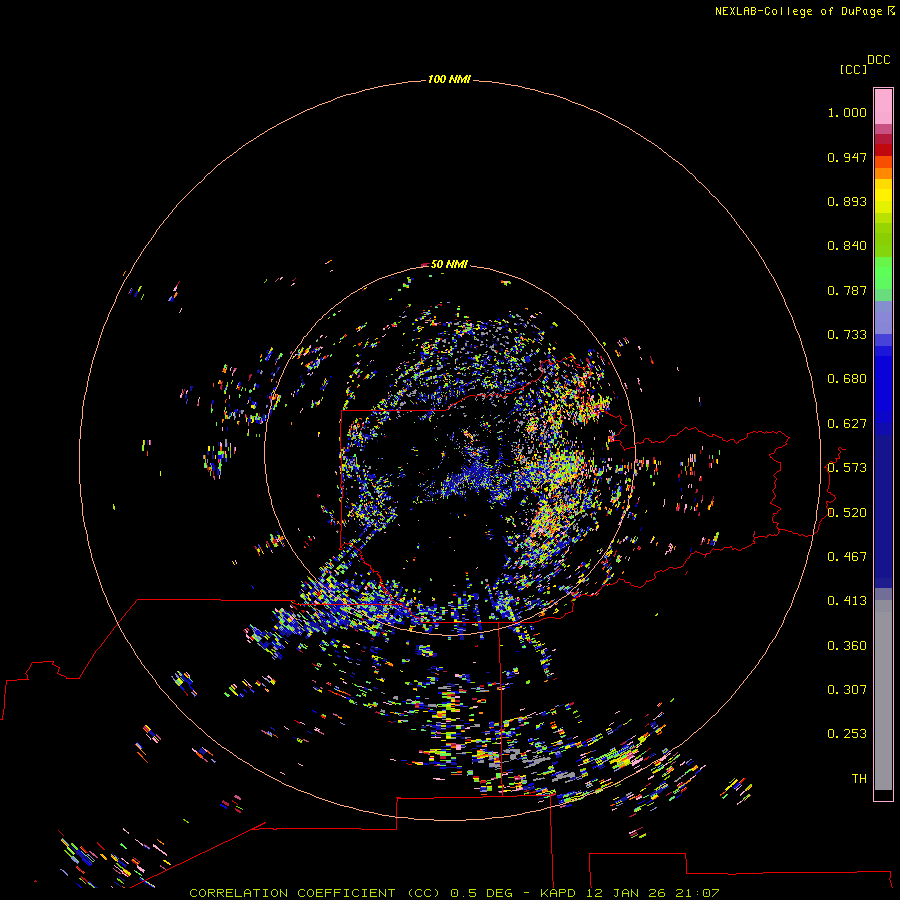Click the pink segment atop the color bar
Image resolution: width=900 pixels, height=900 pixels.
[x=883, y=107]
